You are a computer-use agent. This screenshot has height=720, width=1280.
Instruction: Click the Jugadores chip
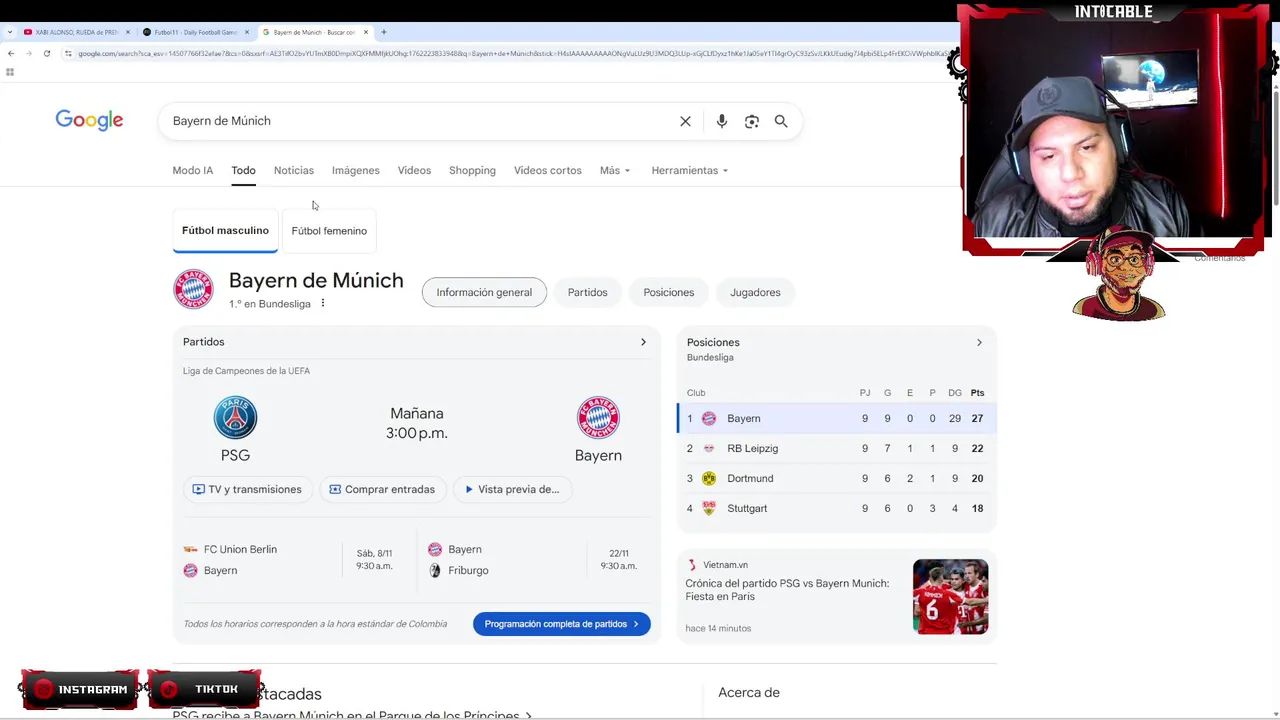click(755, 292)
